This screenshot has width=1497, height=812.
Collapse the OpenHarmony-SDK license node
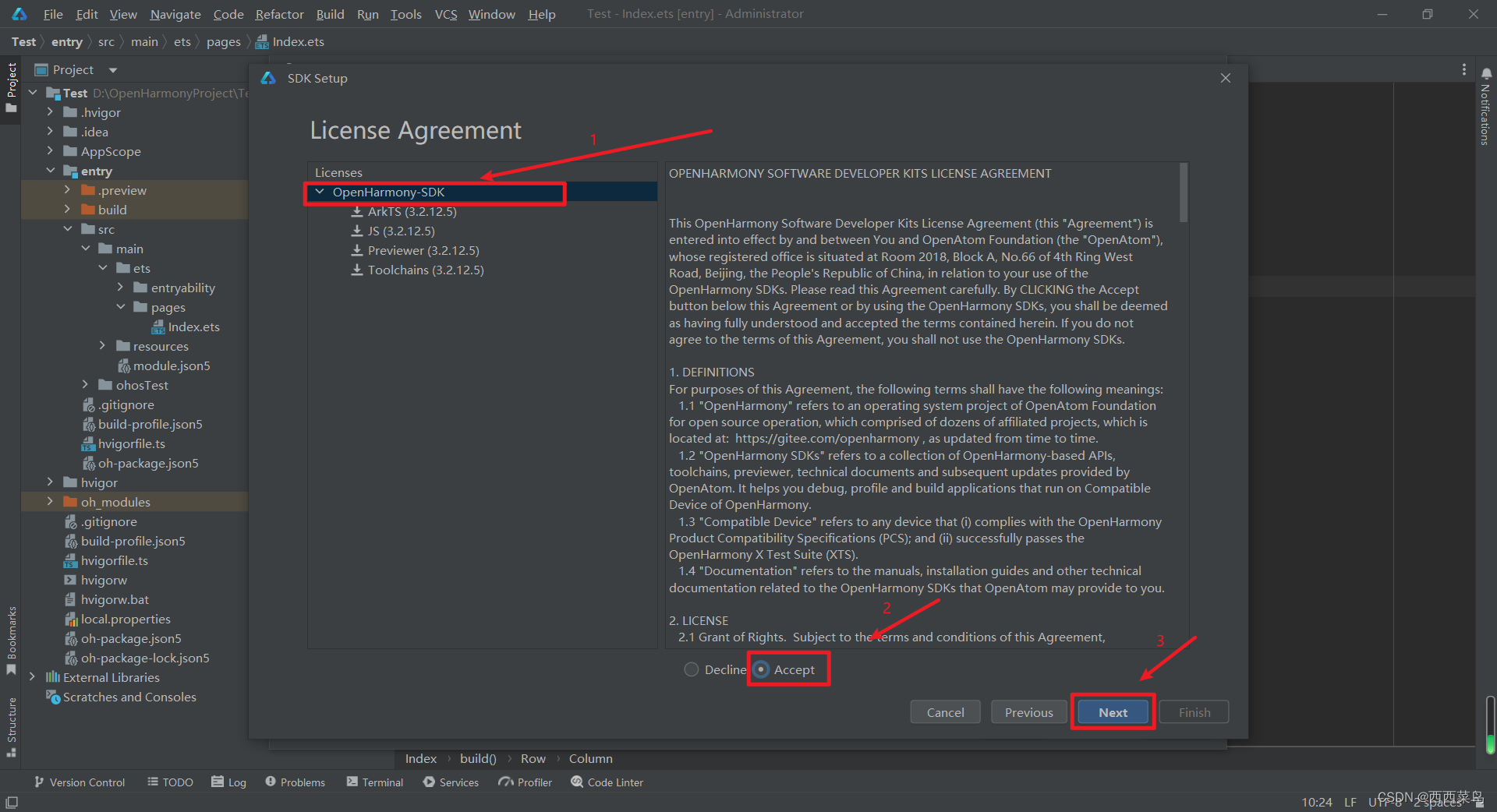[320, 192]
